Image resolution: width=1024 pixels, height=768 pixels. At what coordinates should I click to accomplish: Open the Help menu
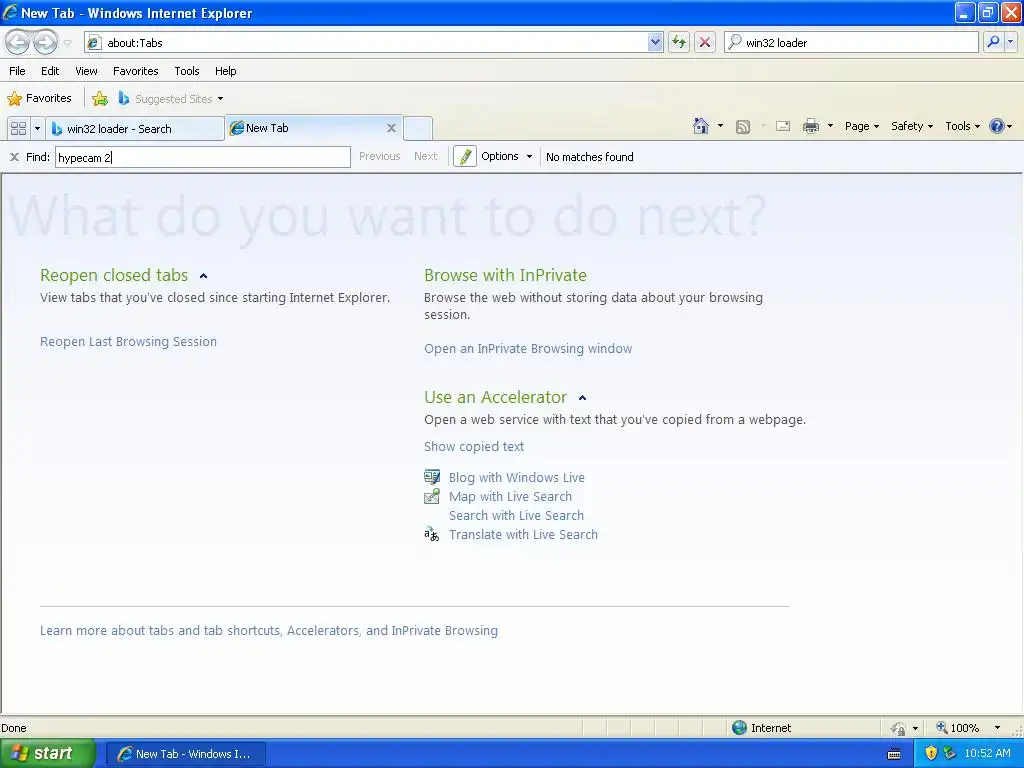pos(225,71)
